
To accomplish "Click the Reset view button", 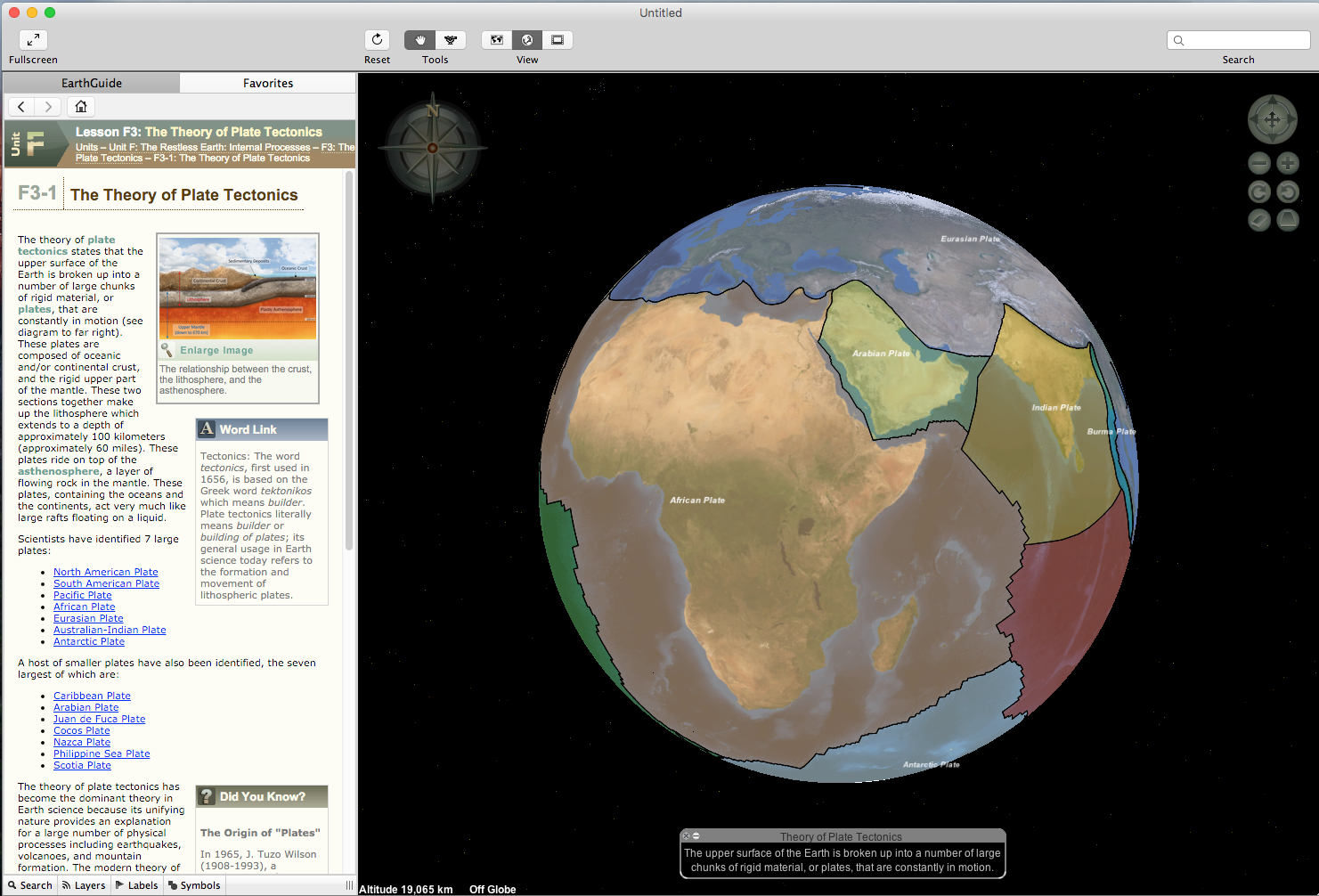I will click(x=377, y=40).
